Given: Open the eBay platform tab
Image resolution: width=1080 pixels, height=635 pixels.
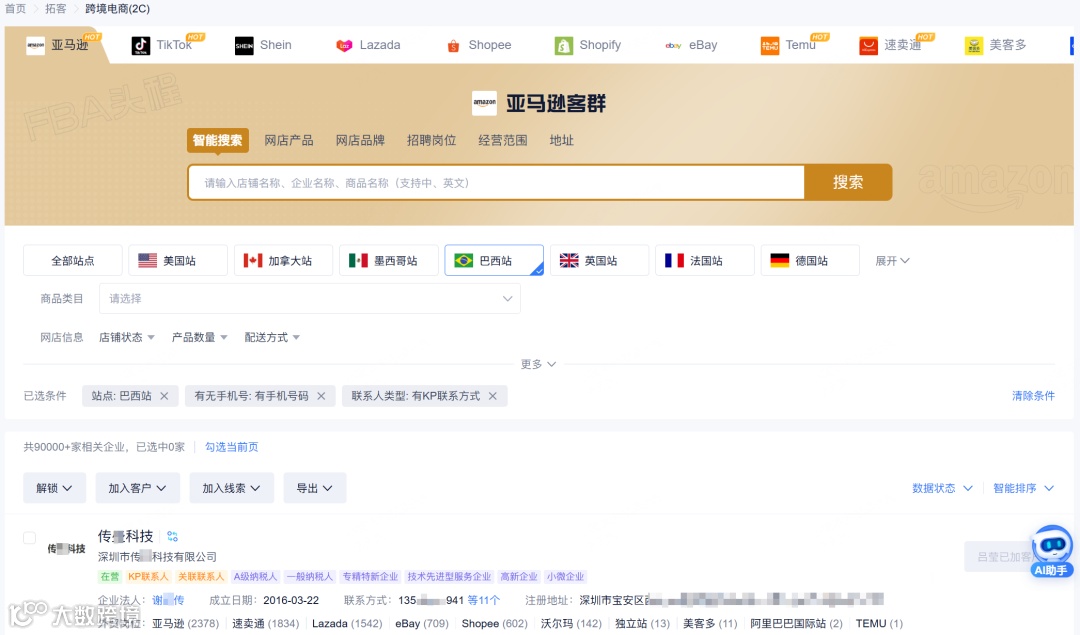Looking at the screenshot, I should (x=691, y=45).
